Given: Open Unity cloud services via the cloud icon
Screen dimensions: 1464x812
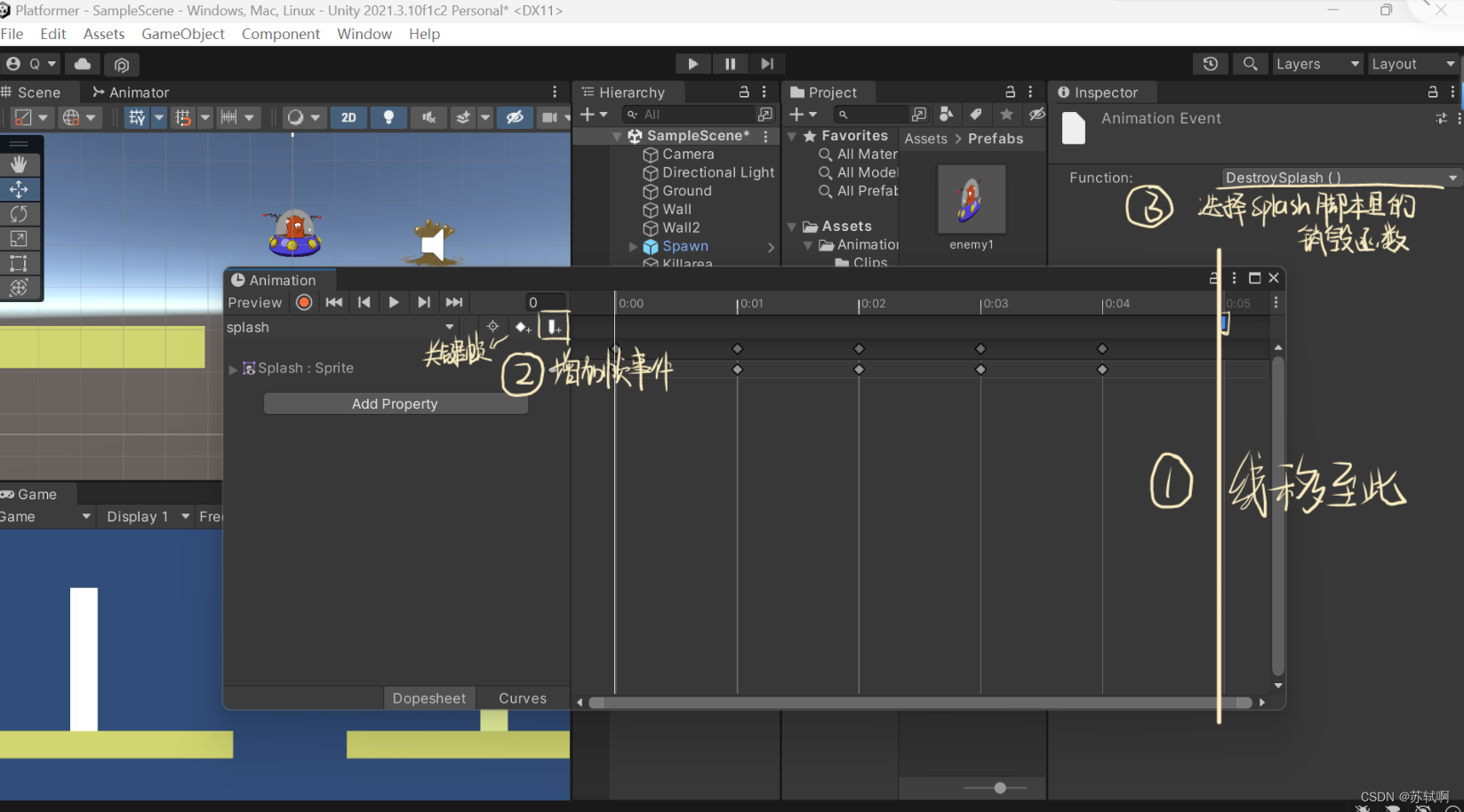Looking at the screenshot, I should (82, 64).
